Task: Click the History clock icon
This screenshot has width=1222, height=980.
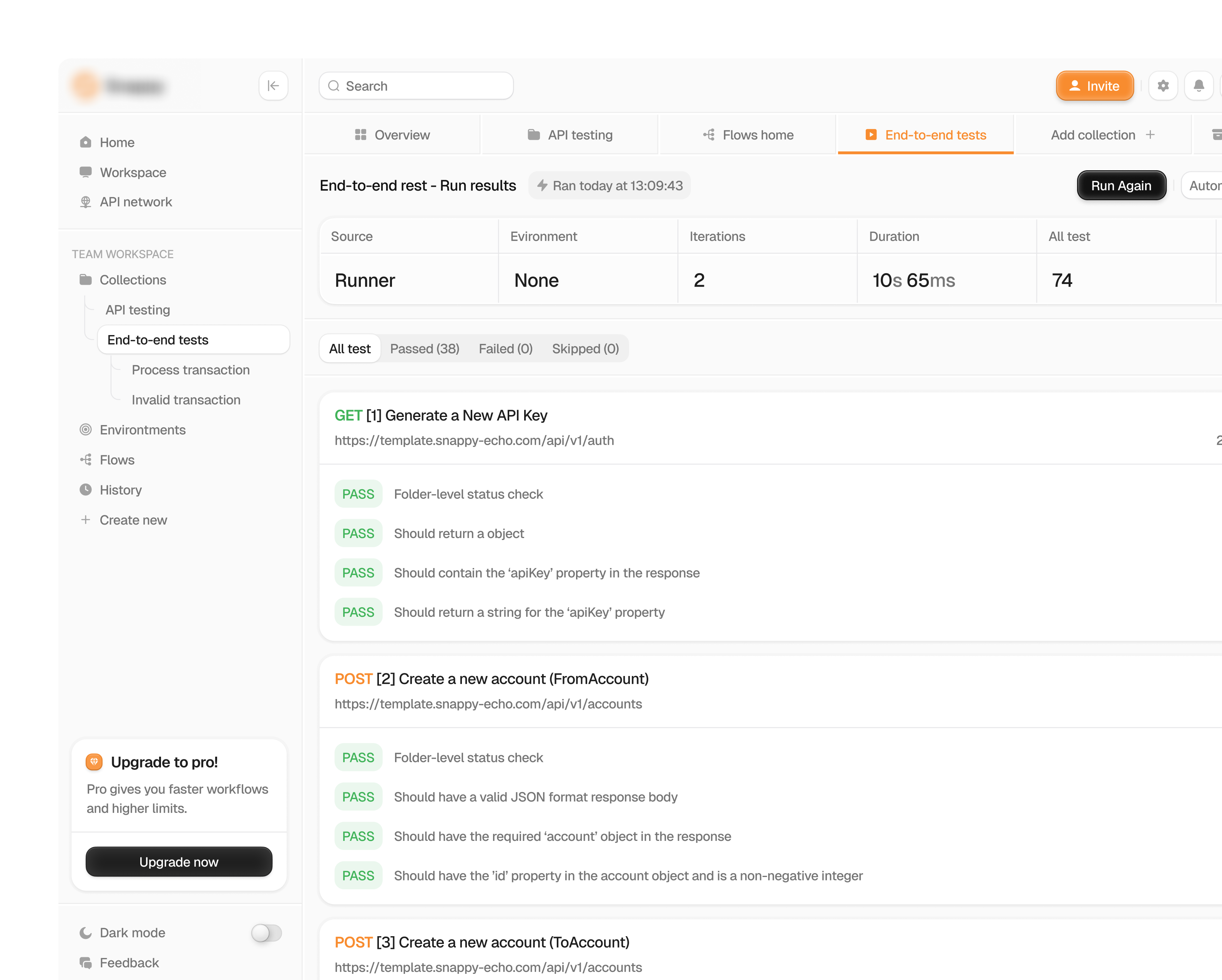Action: pyautogui.click(x=86, y=490)
